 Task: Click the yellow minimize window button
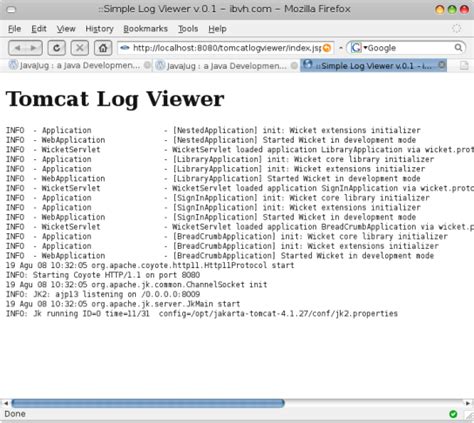440,10
